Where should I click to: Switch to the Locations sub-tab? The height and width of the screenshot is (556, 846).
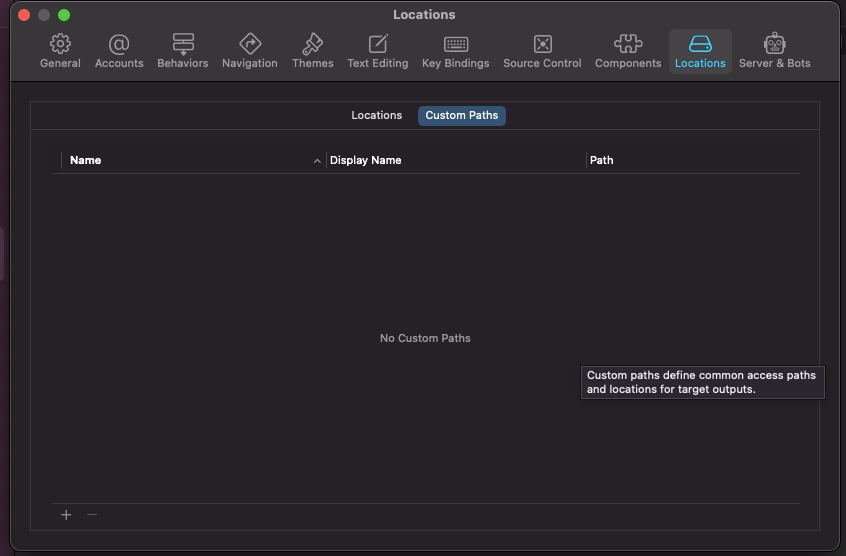(377, 115)
